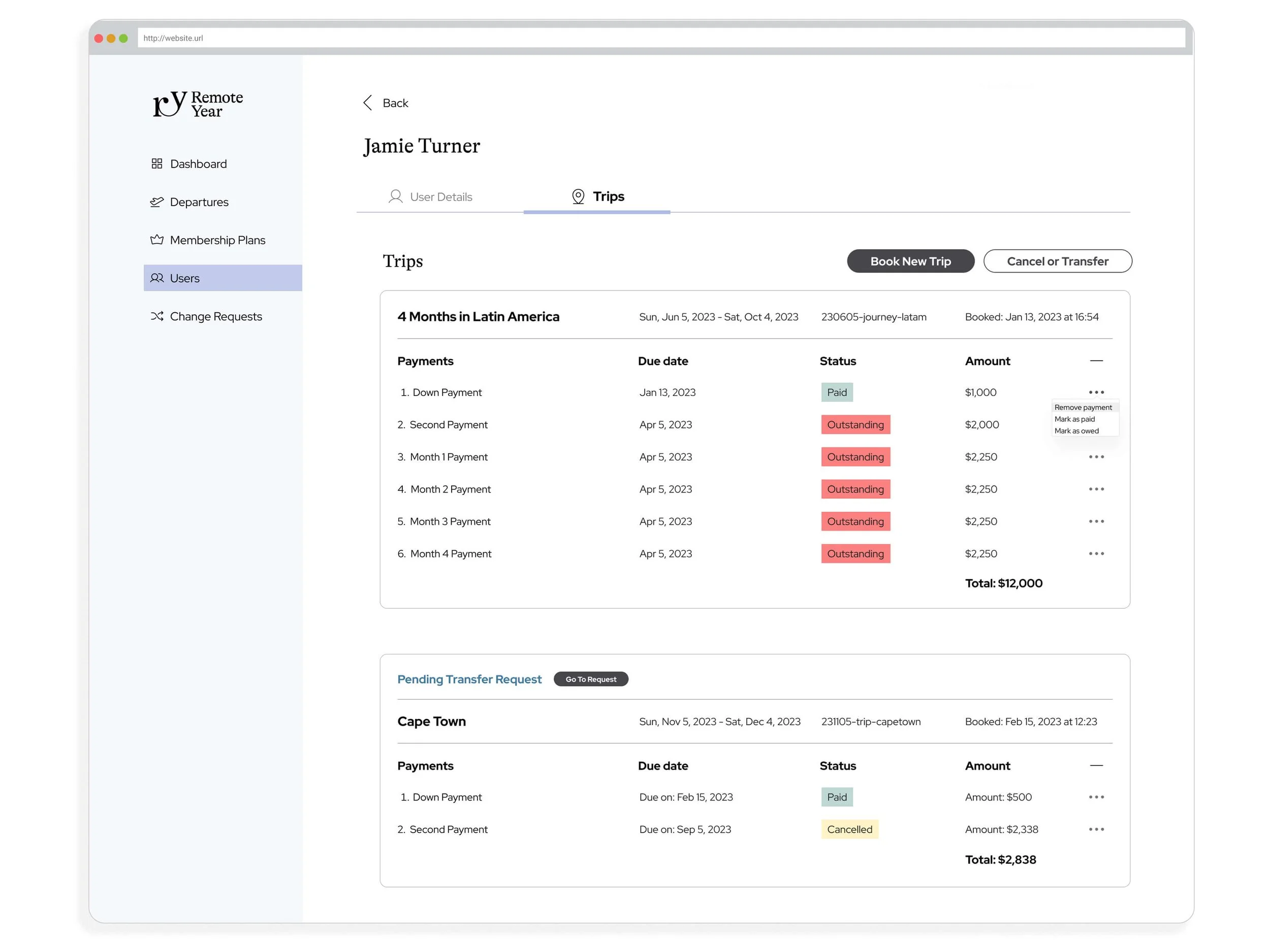
Task: Click the Departures plane icon
Action: [157, 202]
